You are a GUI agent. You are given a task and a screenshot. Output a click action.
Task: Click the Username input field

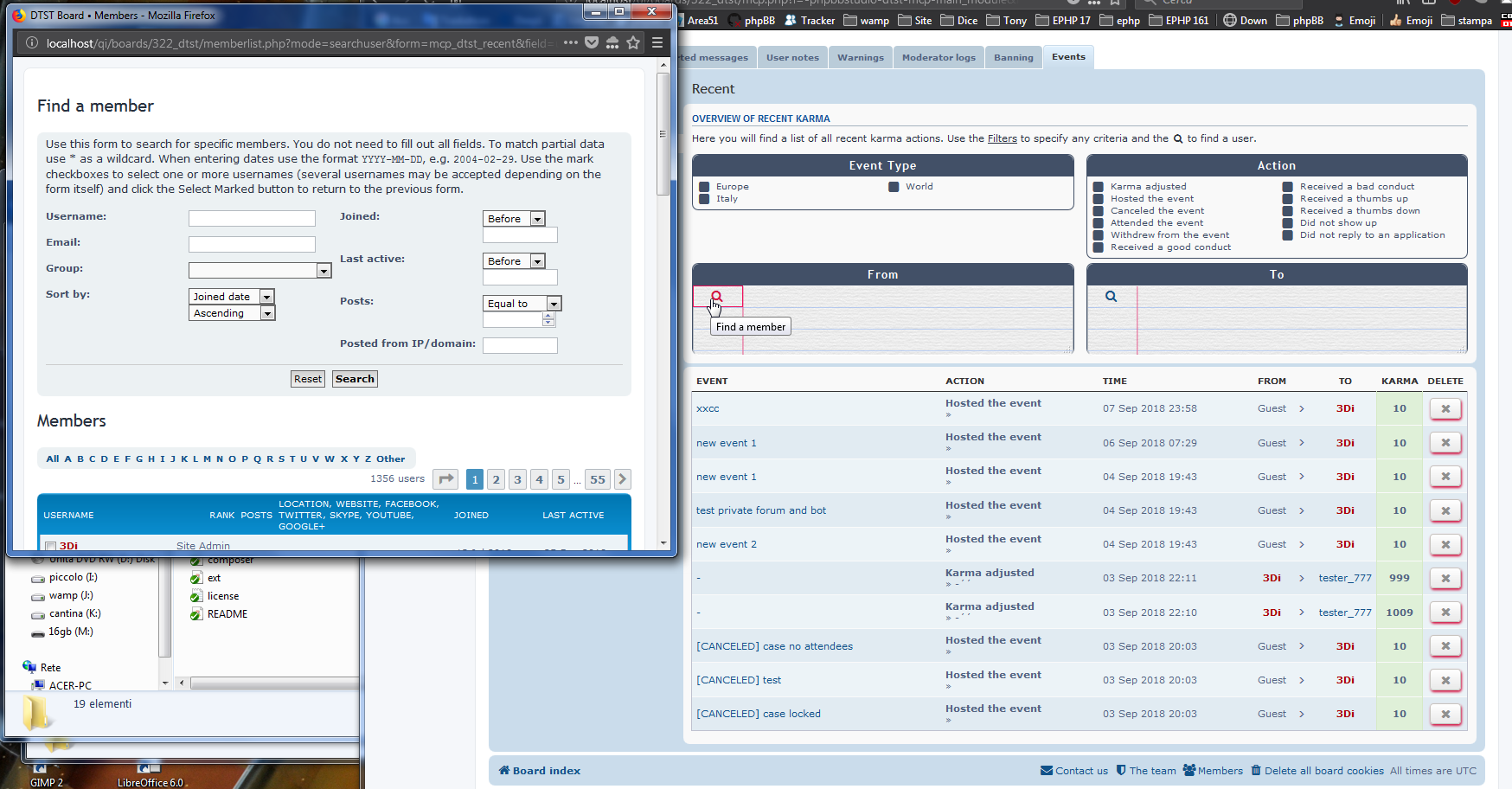[252, 219]
